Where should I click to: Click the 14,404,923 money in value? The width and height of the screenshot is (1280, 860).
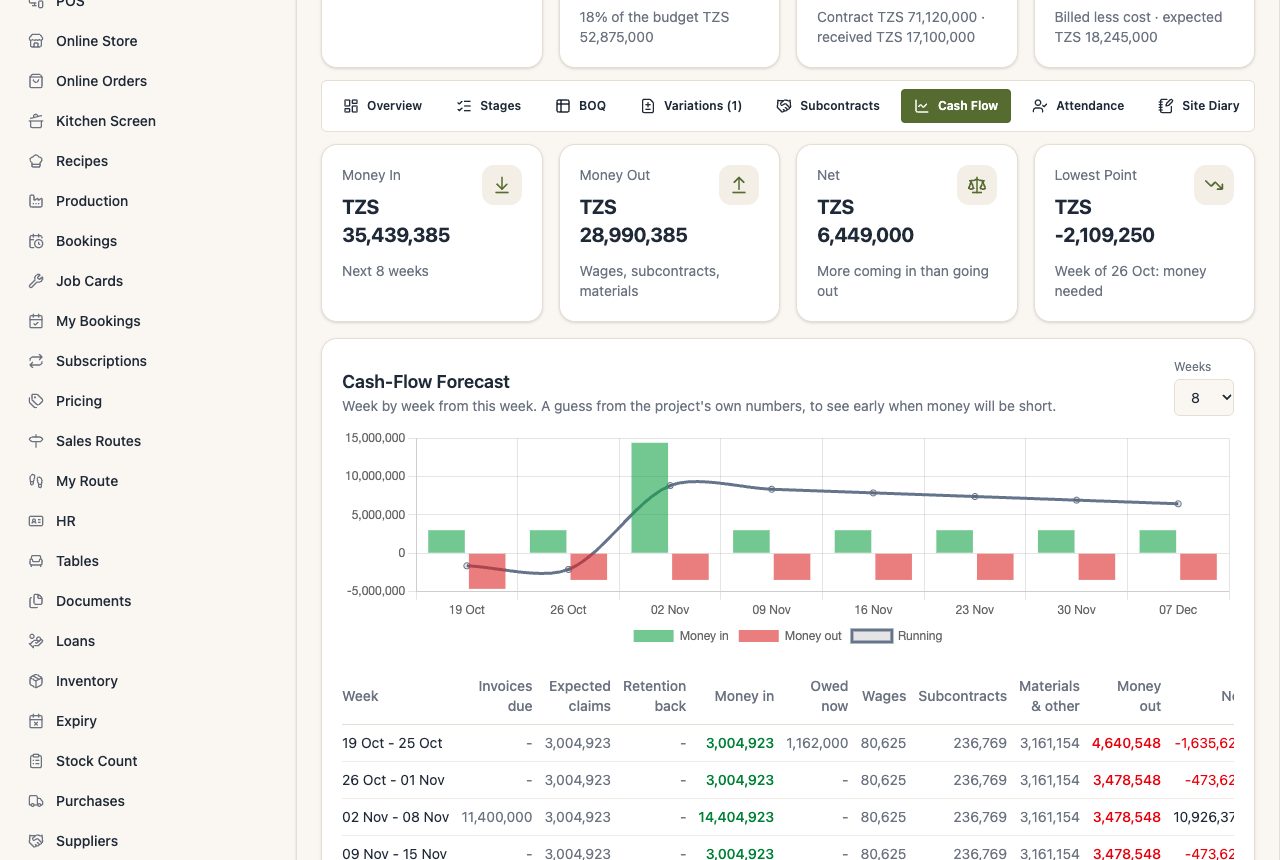point(736,817)
